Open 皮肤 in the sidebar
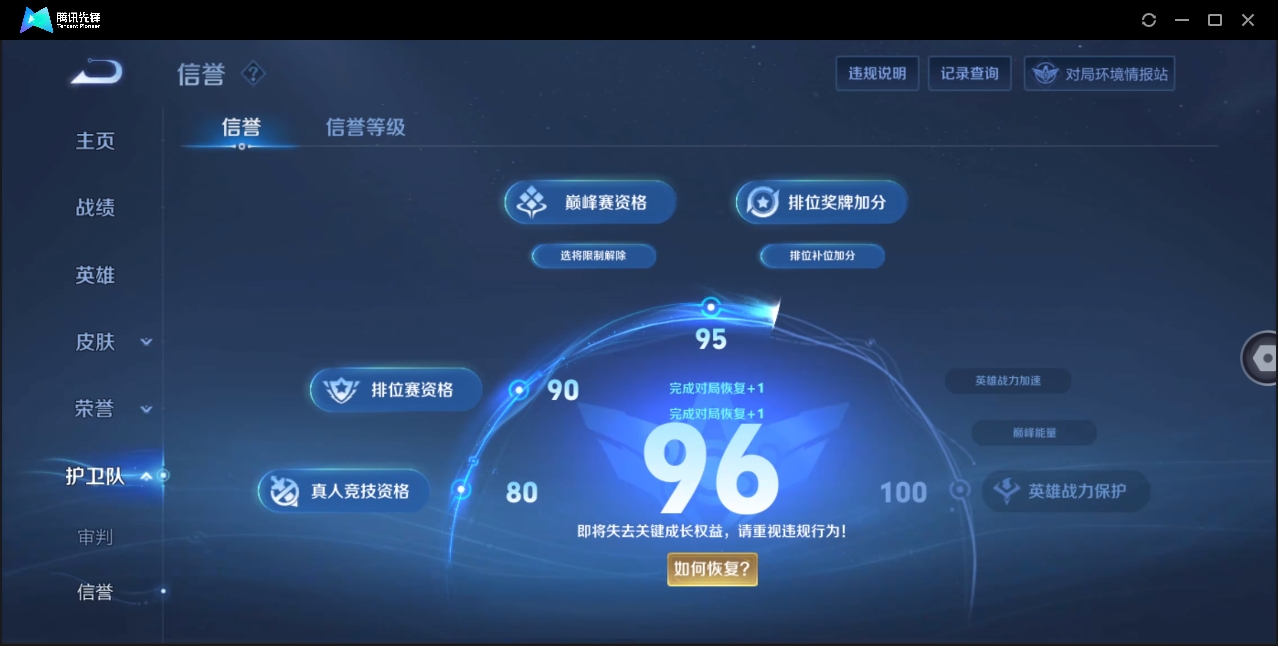Image resolution: width=1278 pixels, height=646 pixels. point(96,342)
